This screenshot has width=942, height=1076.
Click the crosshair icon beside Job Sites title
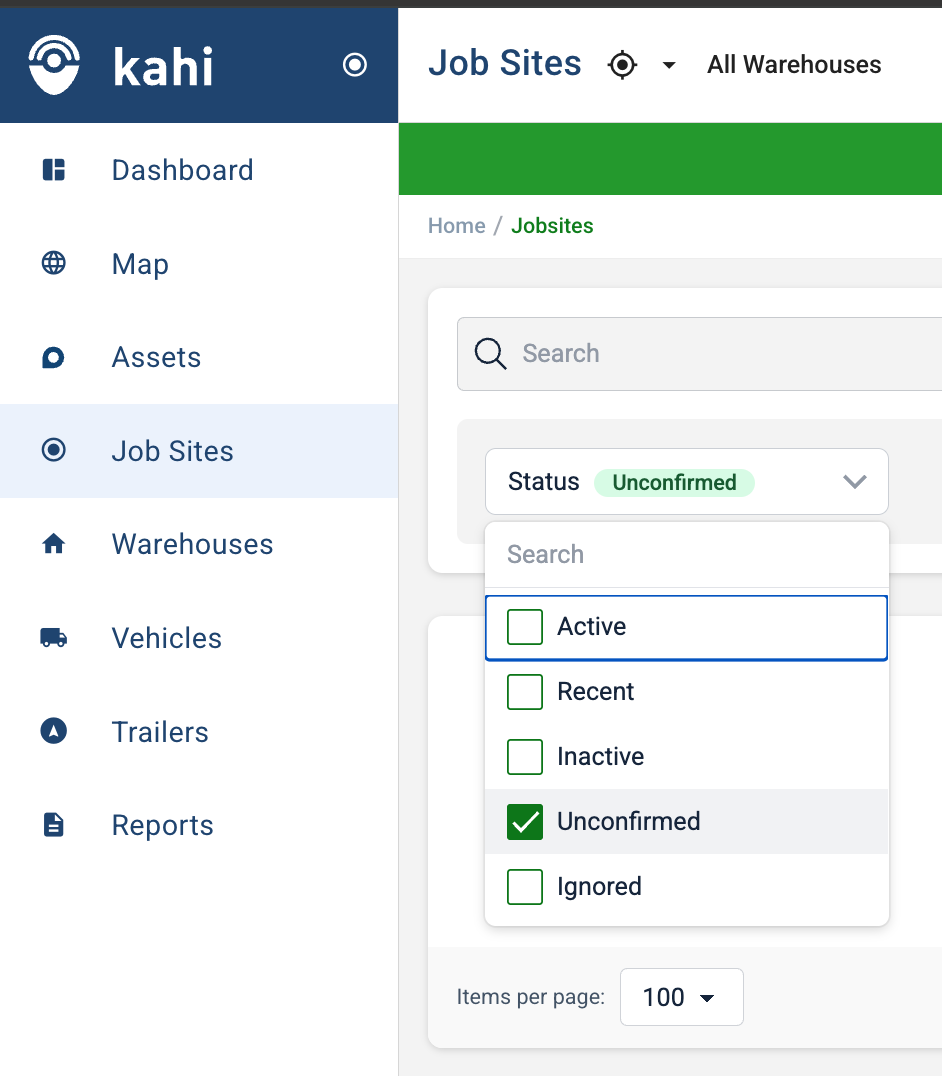[622, 65]
